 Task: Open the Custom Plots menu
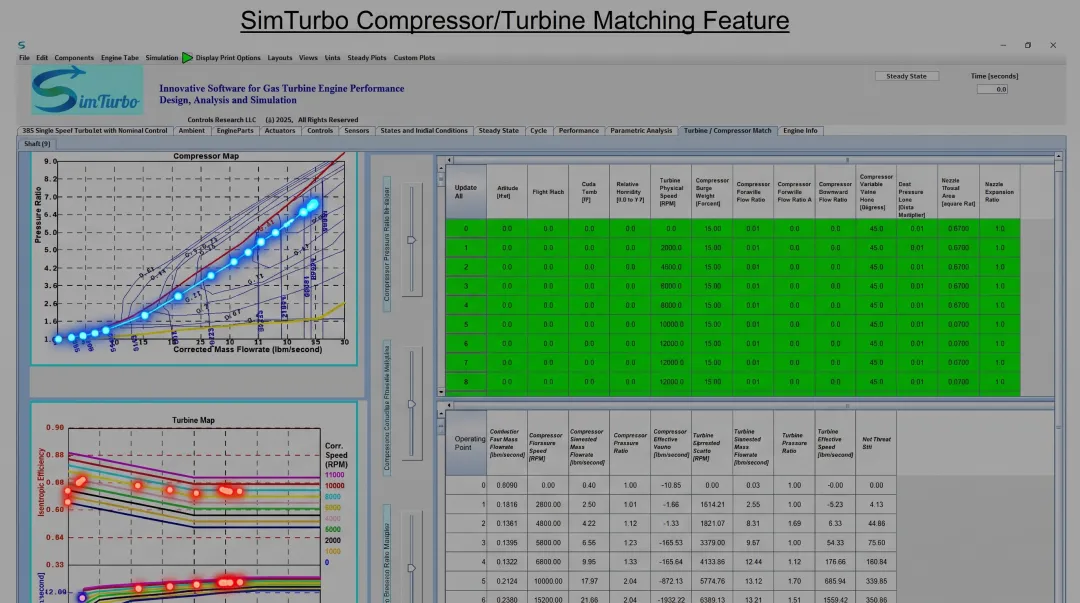click(x=414, y=58)
